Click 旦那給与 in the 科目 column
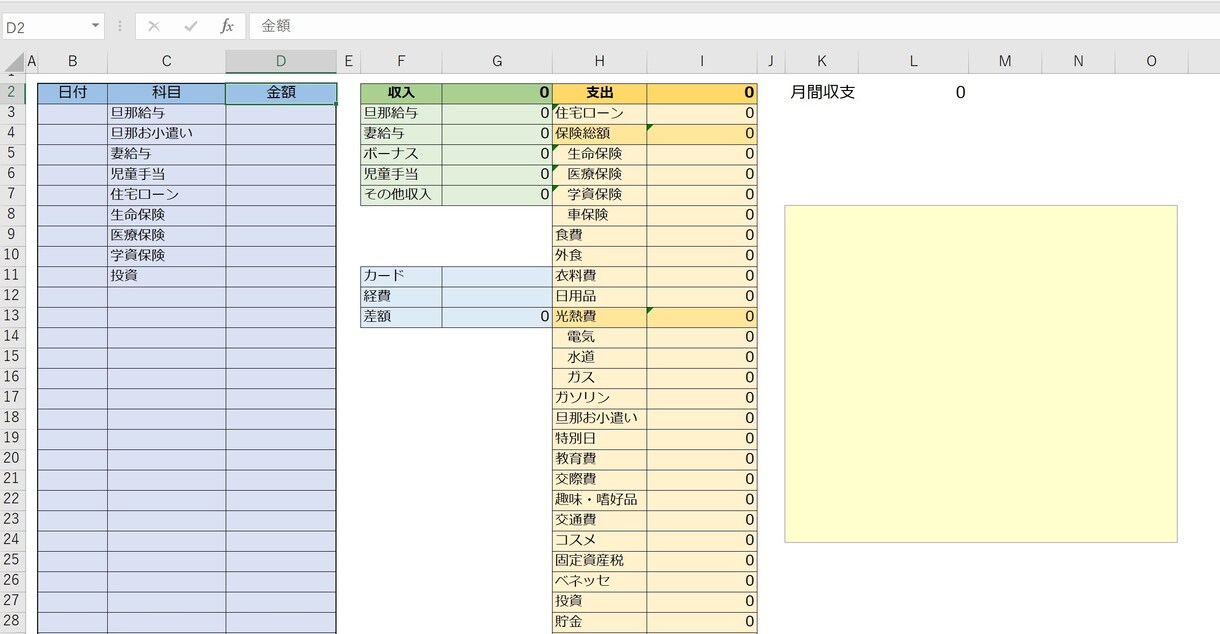Viewport: 1220px width, 634px height. pyautogui.click(x=166, y=113)
